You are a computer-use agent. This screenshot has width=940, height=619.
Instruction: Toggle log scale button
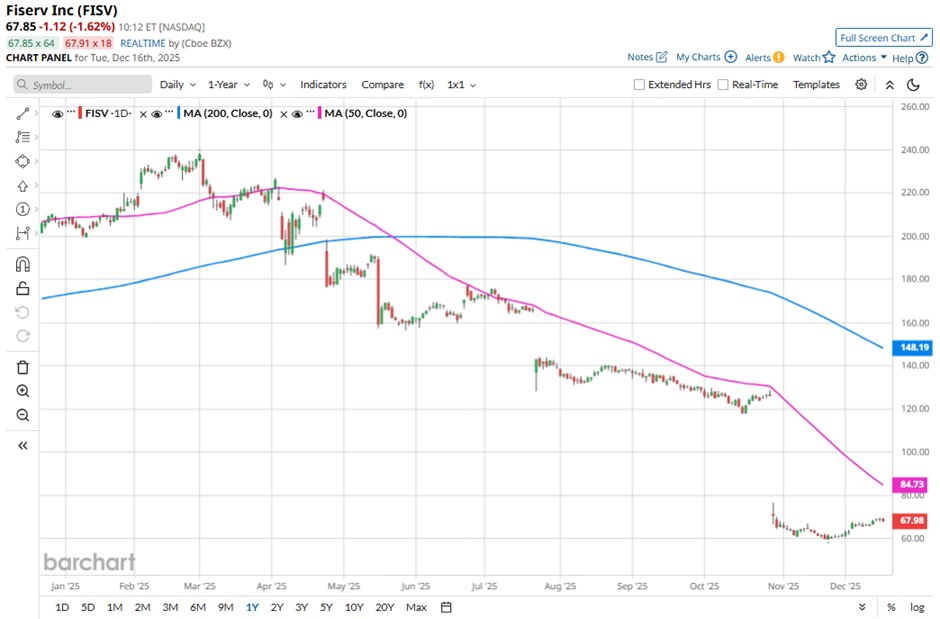click(x=917, y=608)
